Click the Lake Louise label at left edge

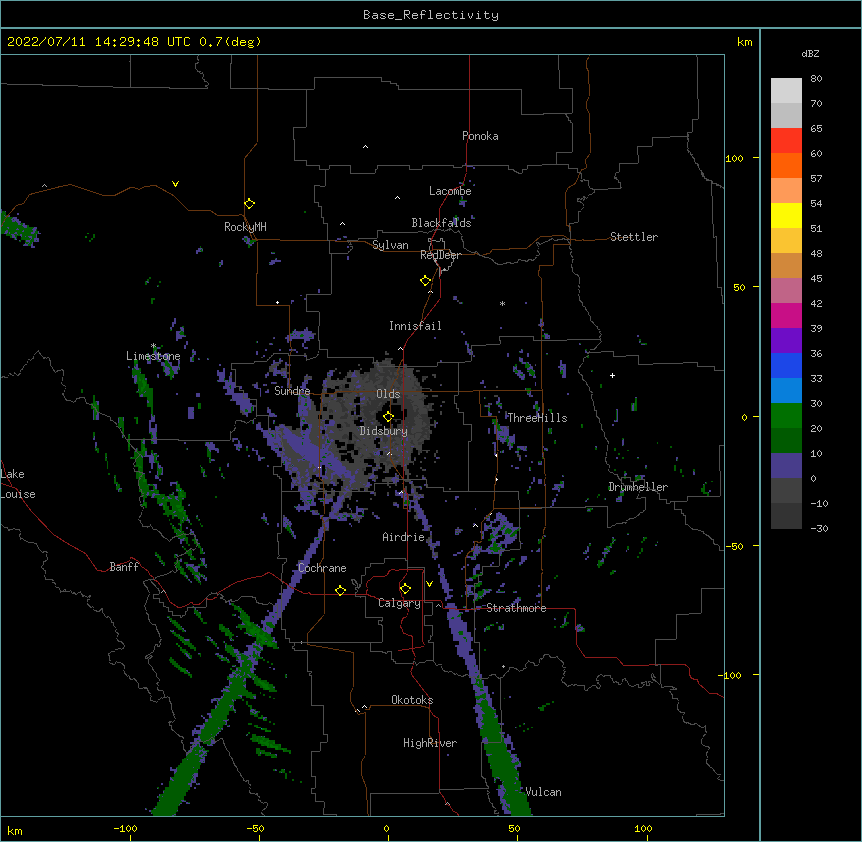pyautogui.click(x=18, y=484)
